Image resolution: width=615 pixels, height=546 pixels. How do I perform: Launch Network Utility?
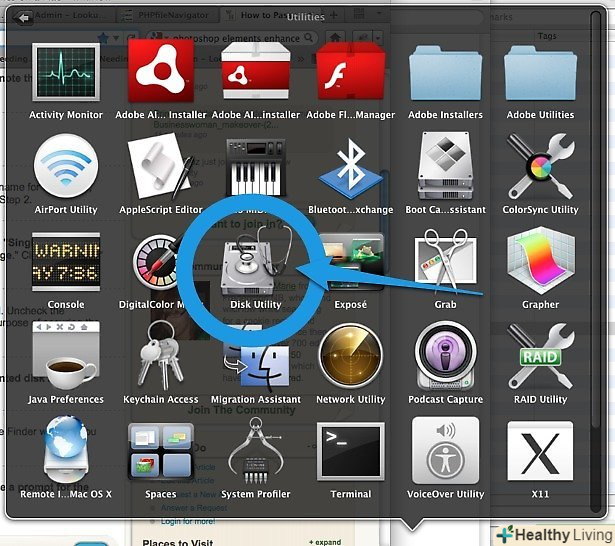(351, 356)
